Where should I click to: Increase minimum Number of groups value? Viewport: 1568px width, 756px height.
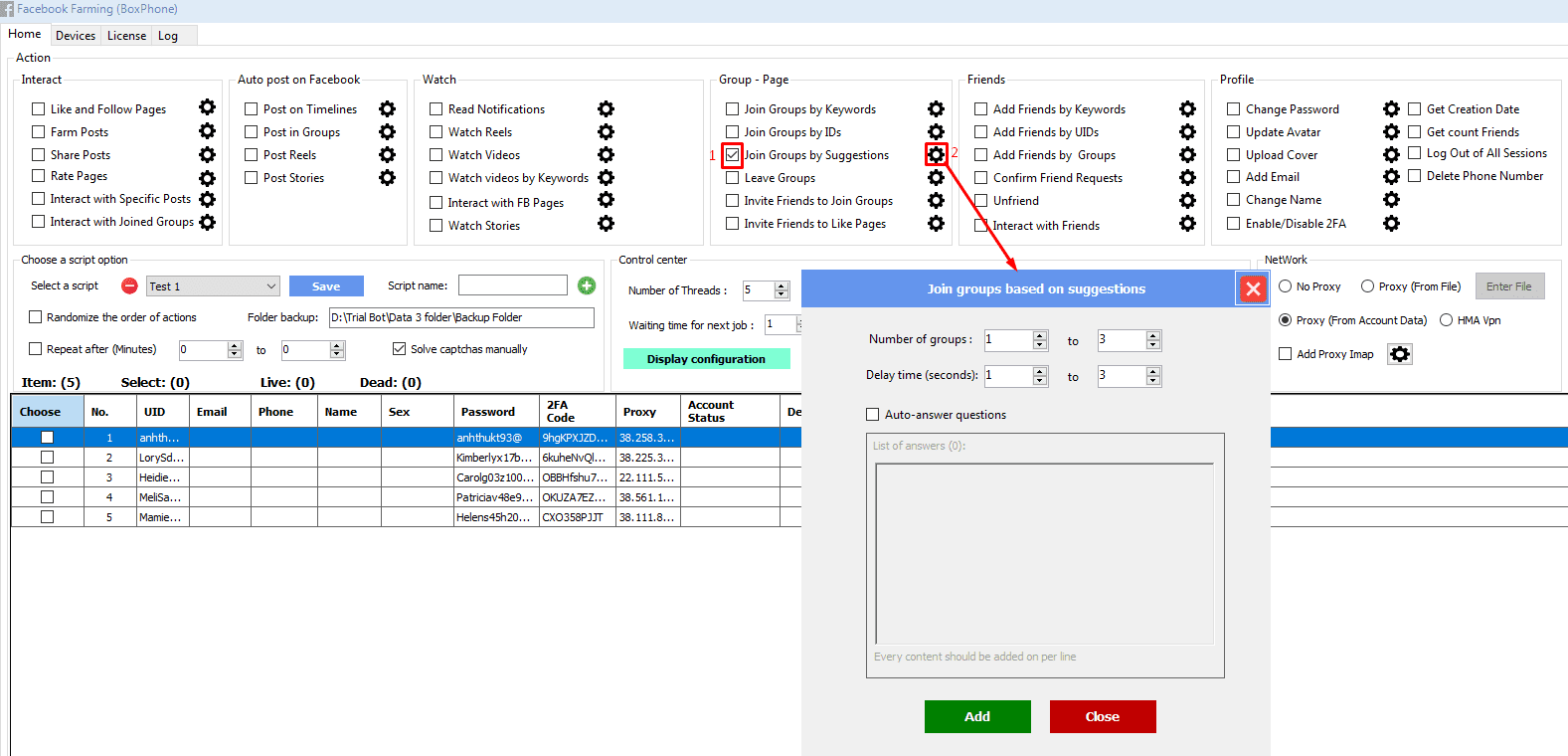1040,335
